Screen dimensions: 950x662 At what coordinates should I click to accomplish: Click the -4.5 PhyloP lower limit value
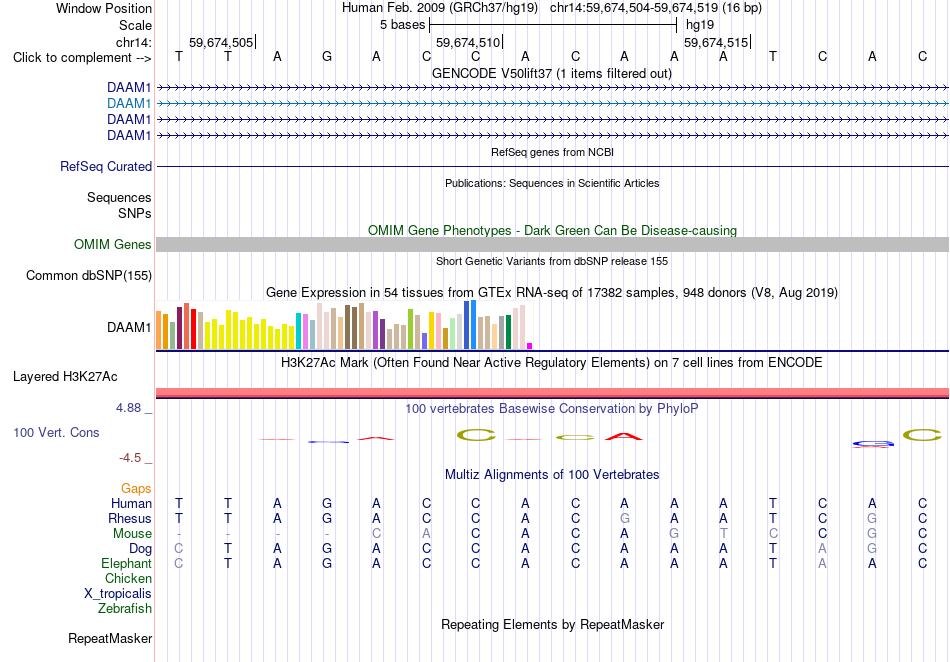point(130,458)
